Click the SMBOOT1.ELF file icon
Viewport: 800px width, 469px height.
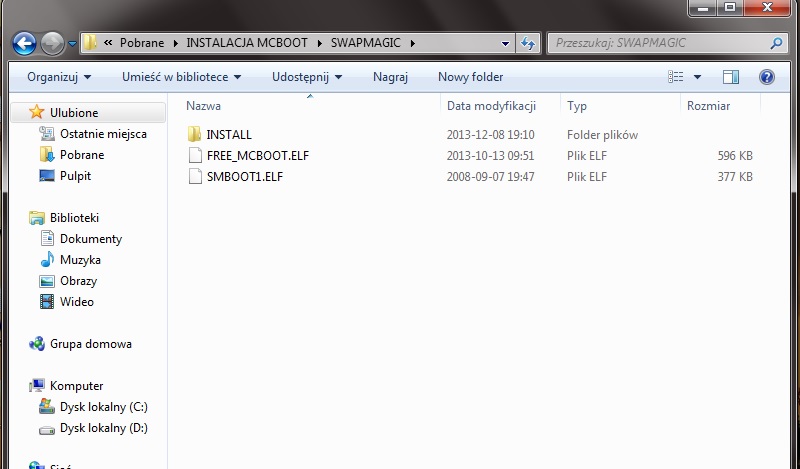click(x=195, y=177)
